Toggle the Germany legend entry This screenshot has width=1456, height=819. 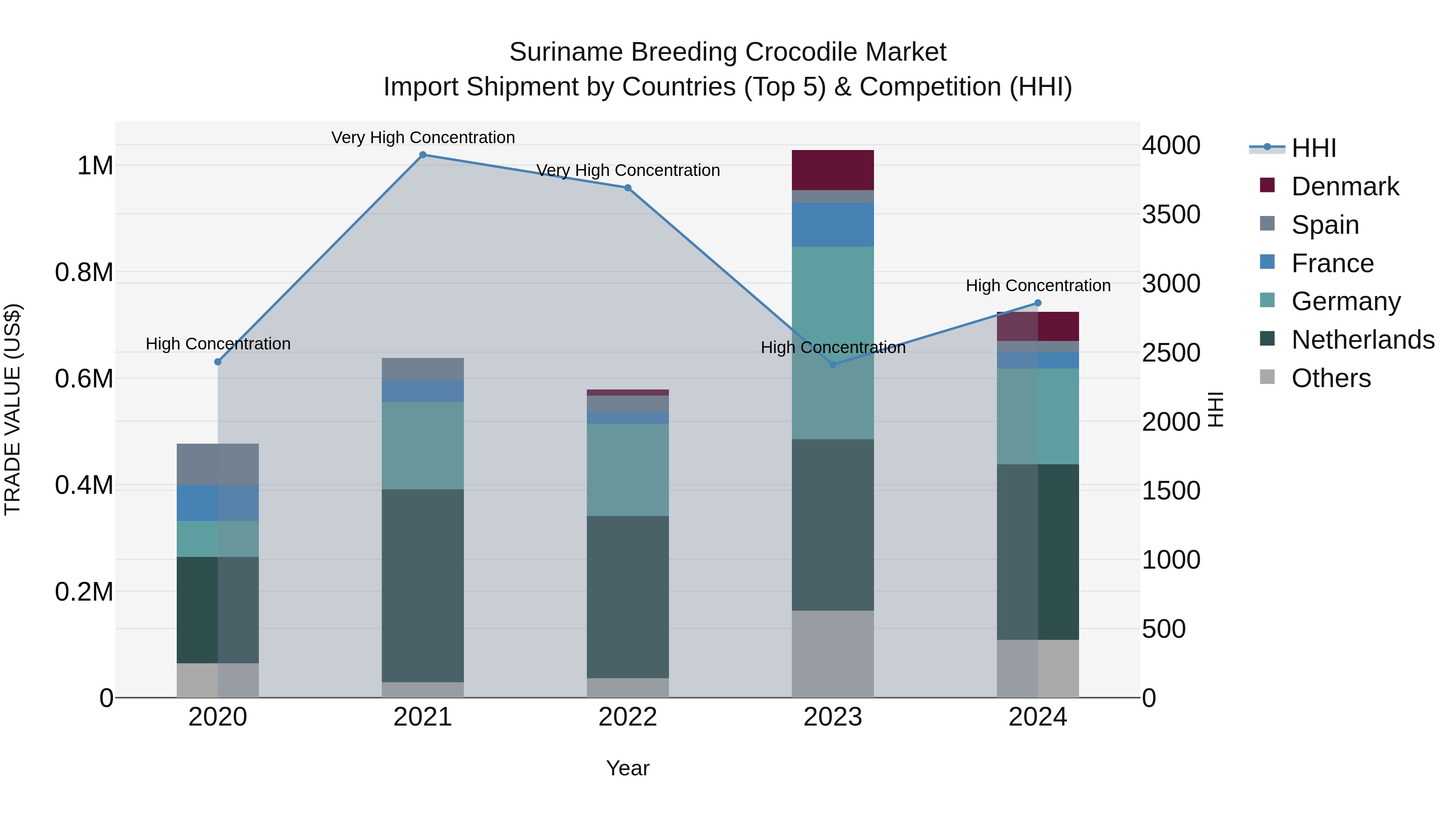[1330, 301]
